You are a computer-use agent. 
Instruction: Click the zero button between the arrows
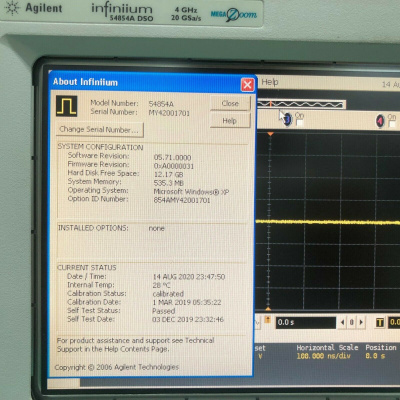tap(351, 322)
